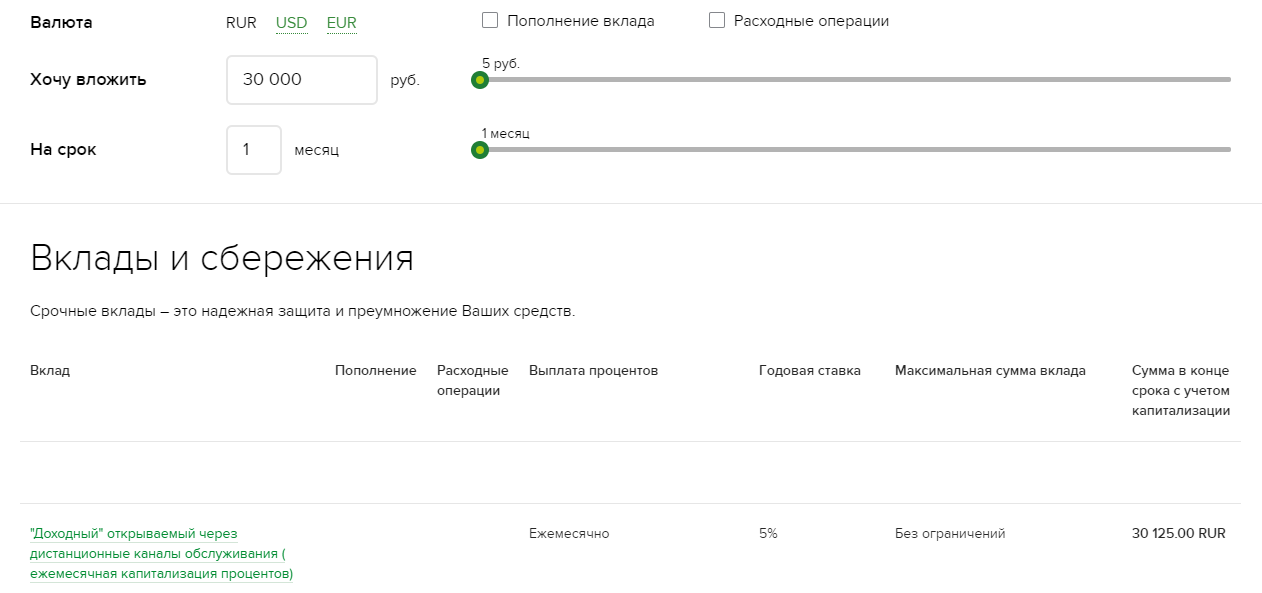Click the 30 125.00 RUR final sum
1262x593 pixels.
pyautogui.click(x=1179, y=534)
